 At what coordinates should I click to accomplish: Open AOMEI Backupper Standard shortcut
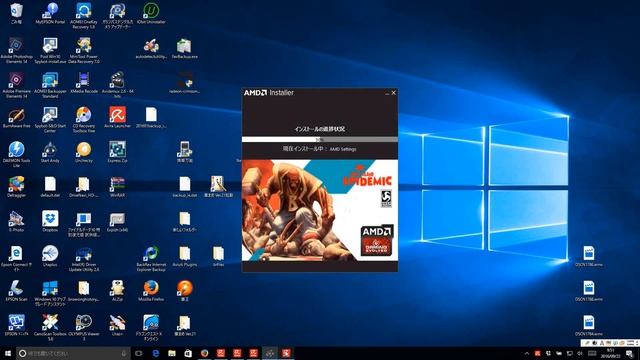[x=50, y=85]
